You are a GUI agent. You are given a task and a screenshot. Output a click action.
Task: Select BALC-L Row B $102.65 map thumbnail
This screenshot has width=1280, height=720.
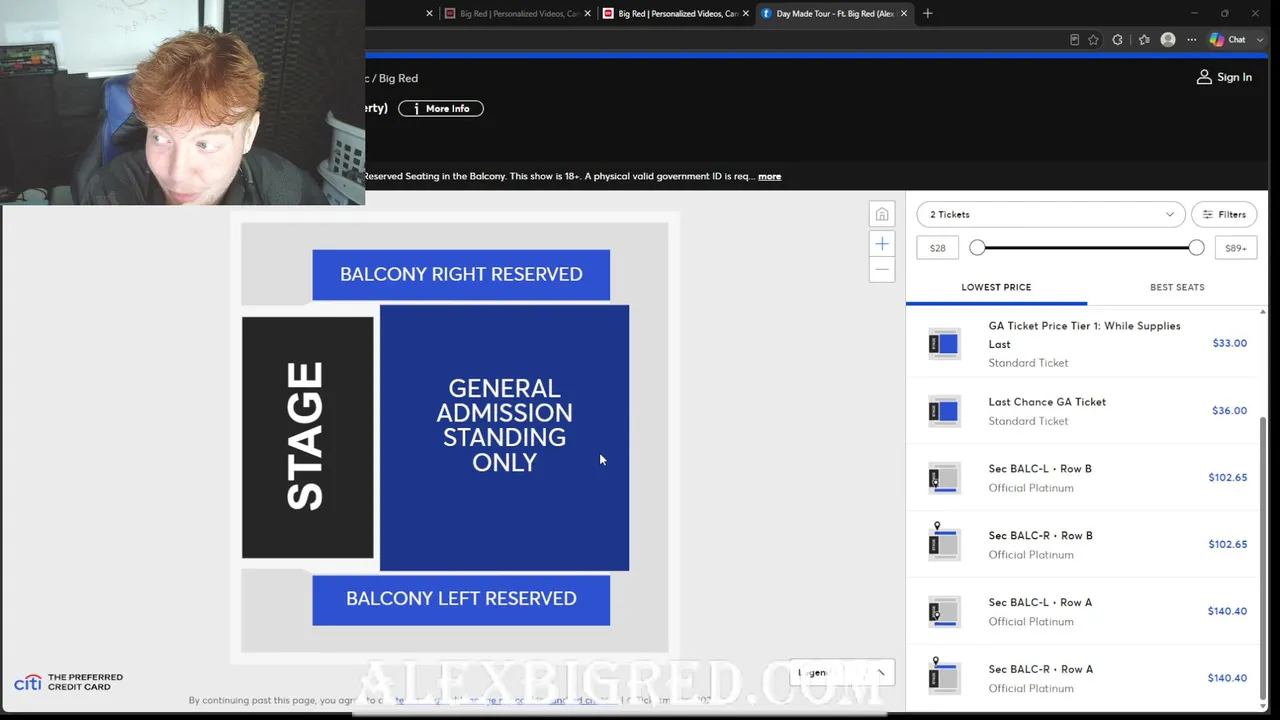click(943, 478)
